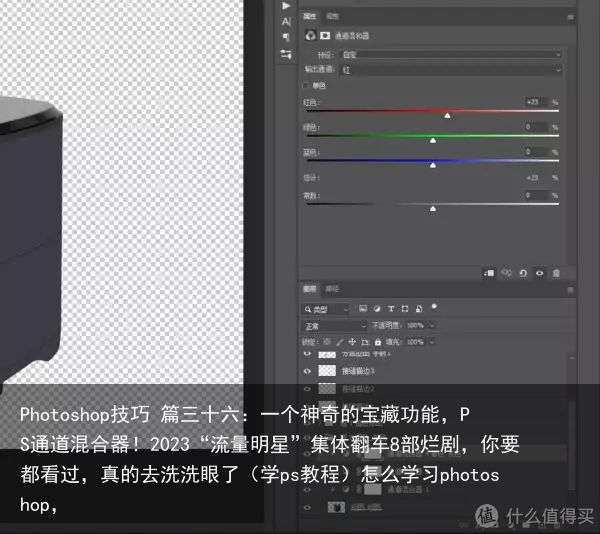
Task: Toggle visibility of 接缝躁边 2 layer
Action: pos(307,389)
